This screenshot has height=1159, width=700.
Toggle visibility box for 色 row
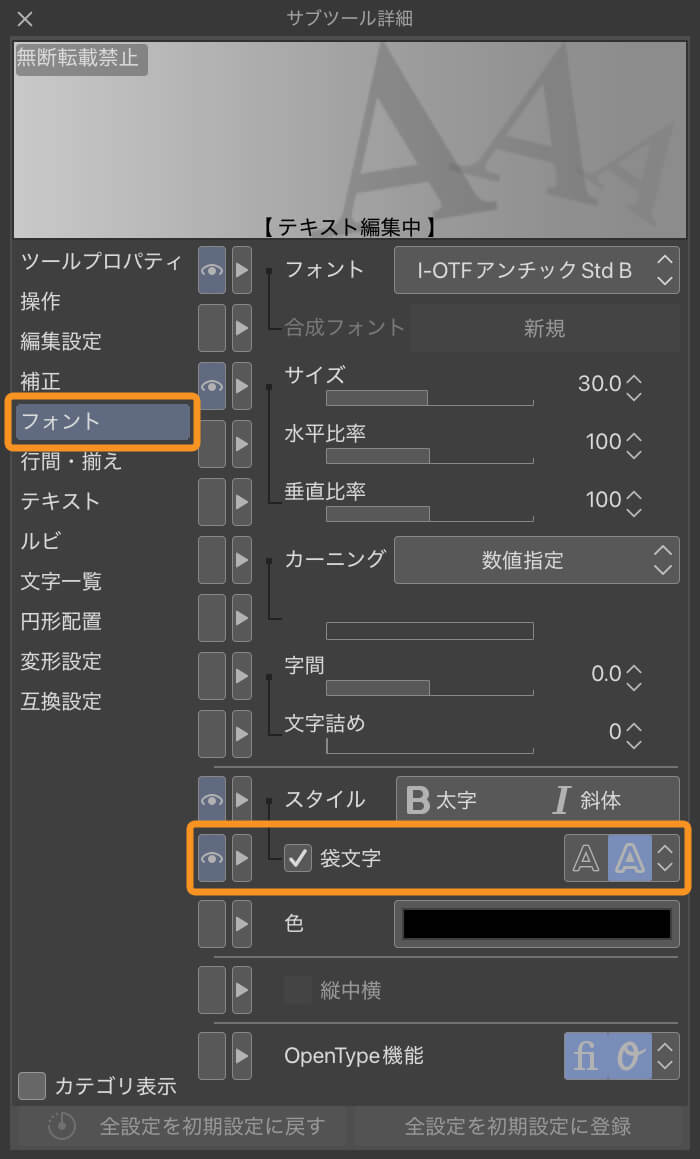pyautogui.click(x=212, y=923)
